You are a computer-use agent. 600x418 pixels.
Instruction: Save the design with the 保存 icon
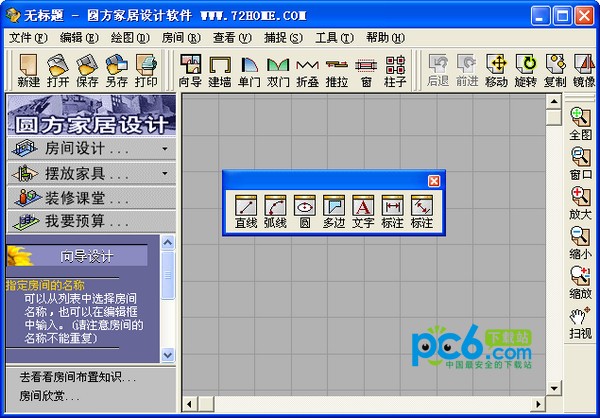coord(87,70)
